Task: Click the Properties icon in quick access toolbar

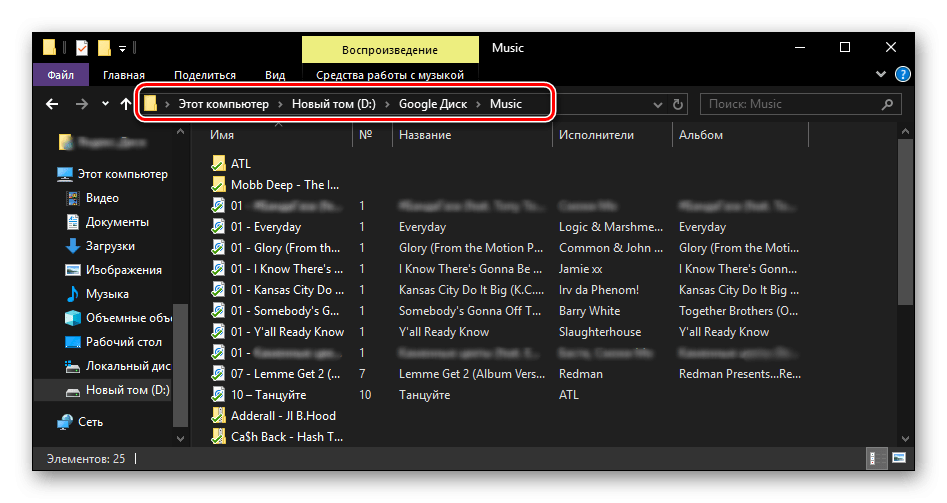Action: [x=81, y=48]
